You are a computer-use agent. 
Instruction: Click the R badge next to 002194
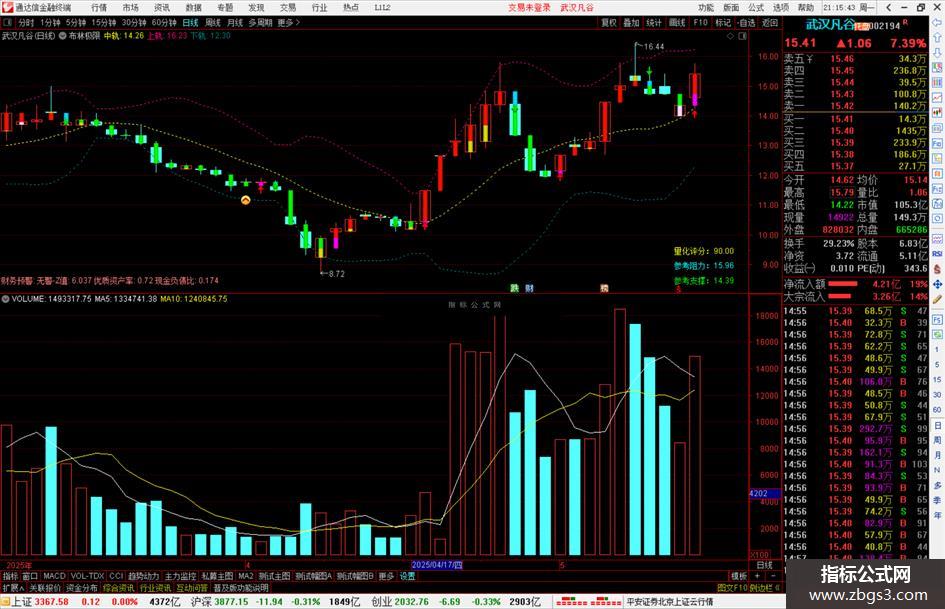coord(905,23)
